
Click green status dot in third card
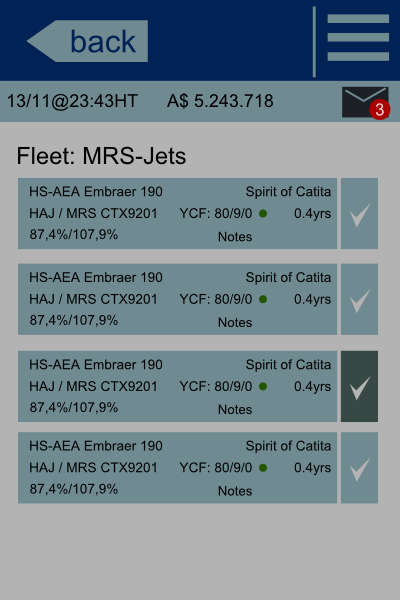pyautogui.click(x=263, y=386)
